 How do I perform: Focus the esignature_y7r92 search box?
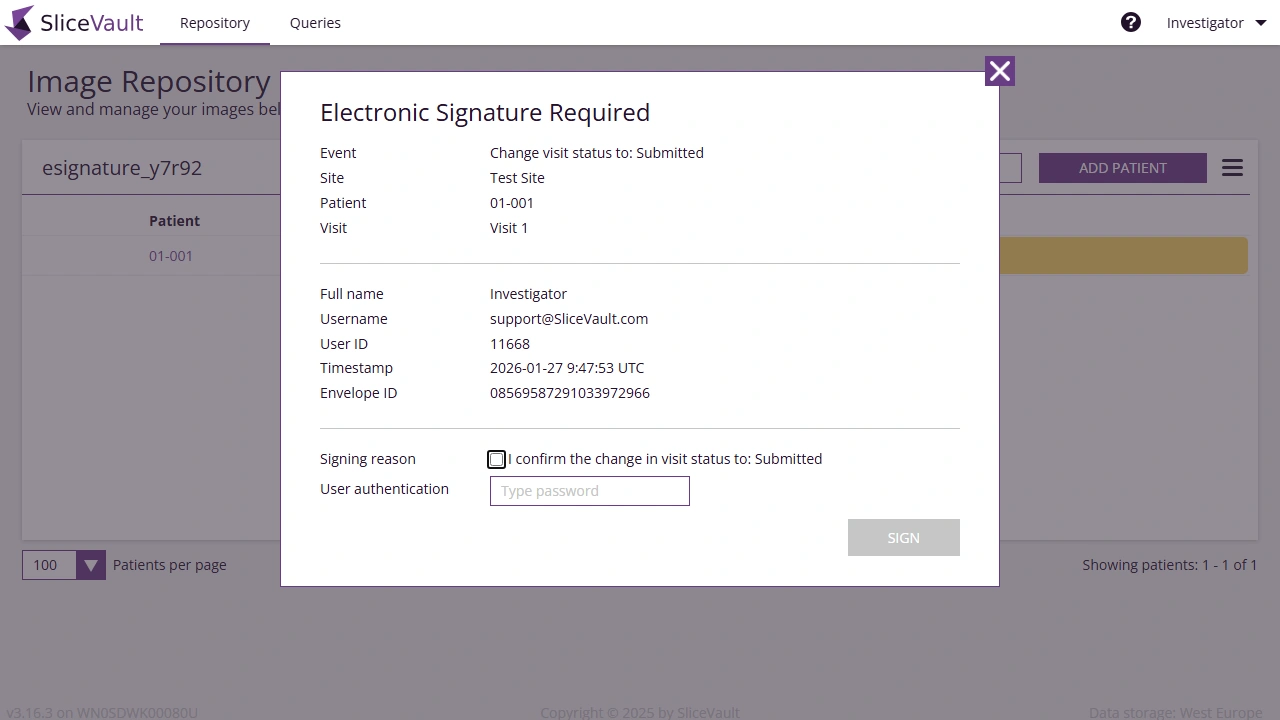(x=122, y=167)
